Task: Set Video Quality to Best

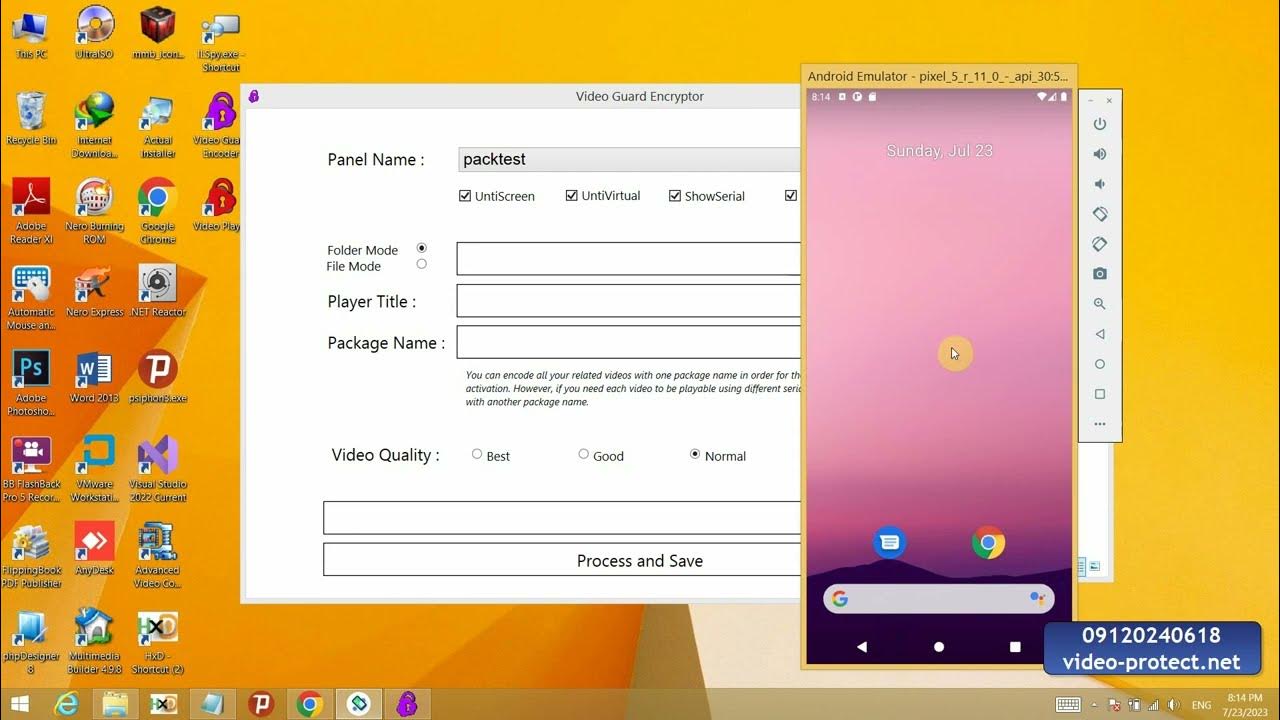Action: pyautogui.click(x=477, y=453)
